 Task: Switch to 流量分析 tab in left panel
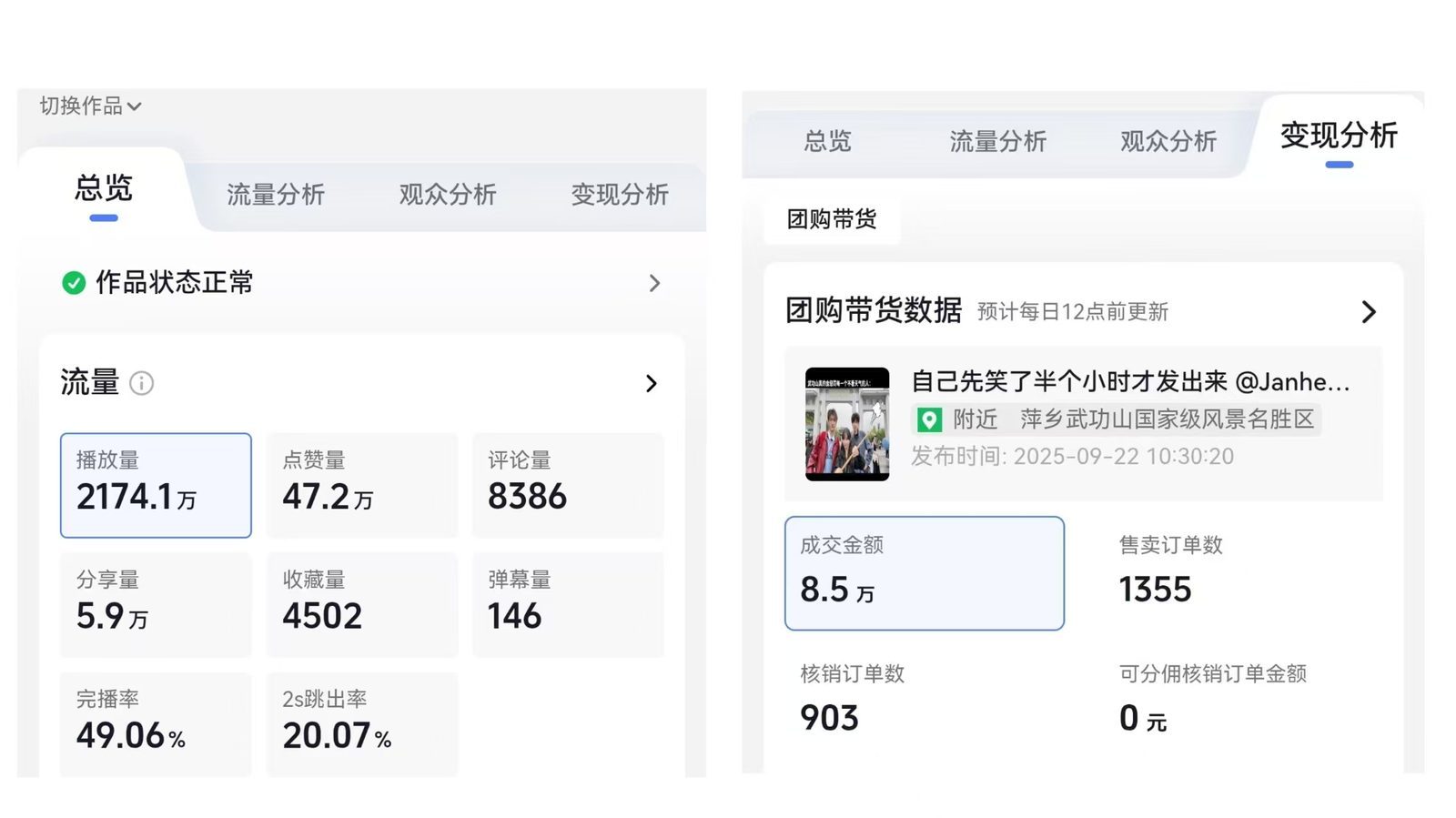(x=276, y=194)
